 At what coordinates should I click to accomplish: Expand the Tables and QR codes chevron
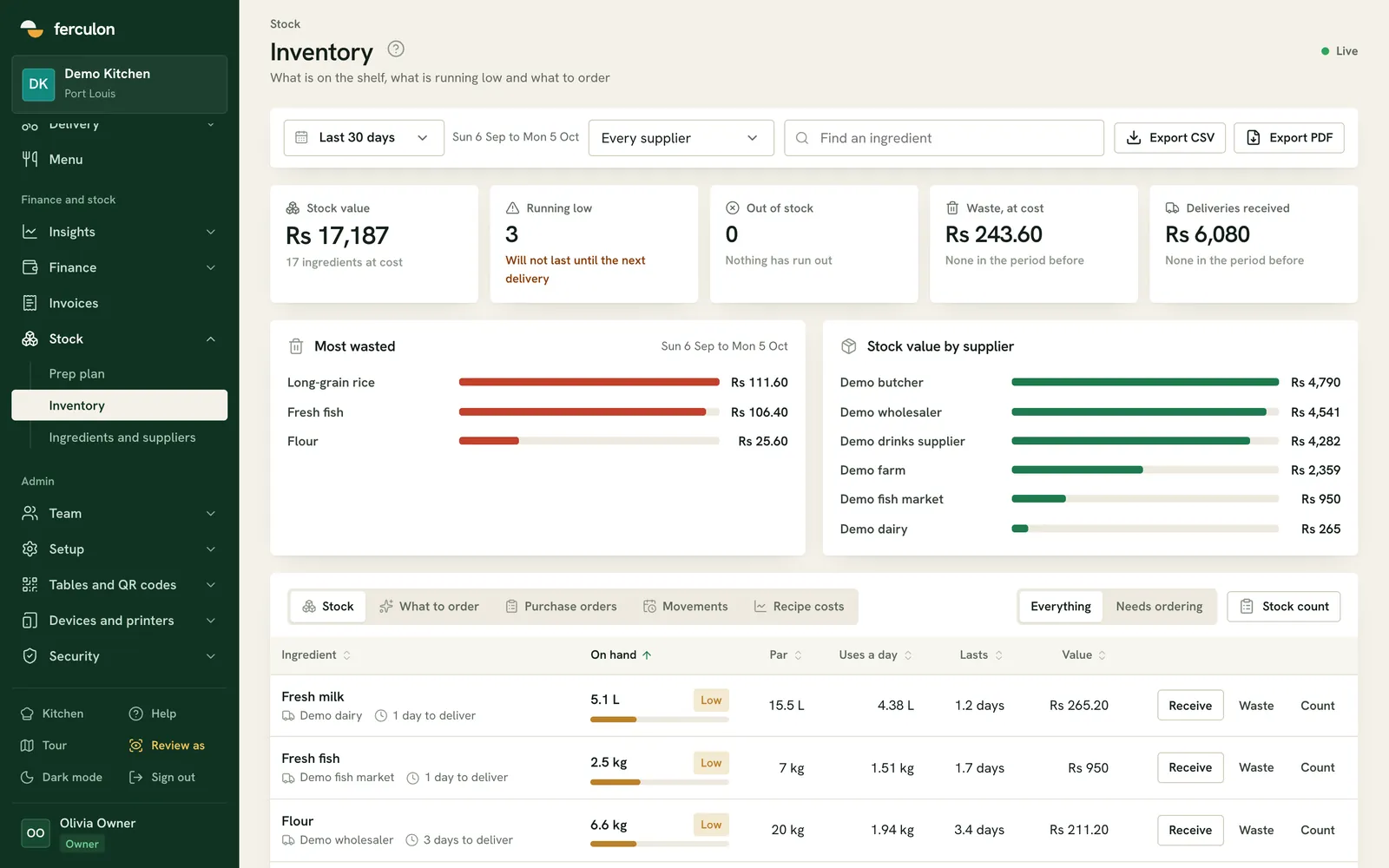[x=211, y=584]
